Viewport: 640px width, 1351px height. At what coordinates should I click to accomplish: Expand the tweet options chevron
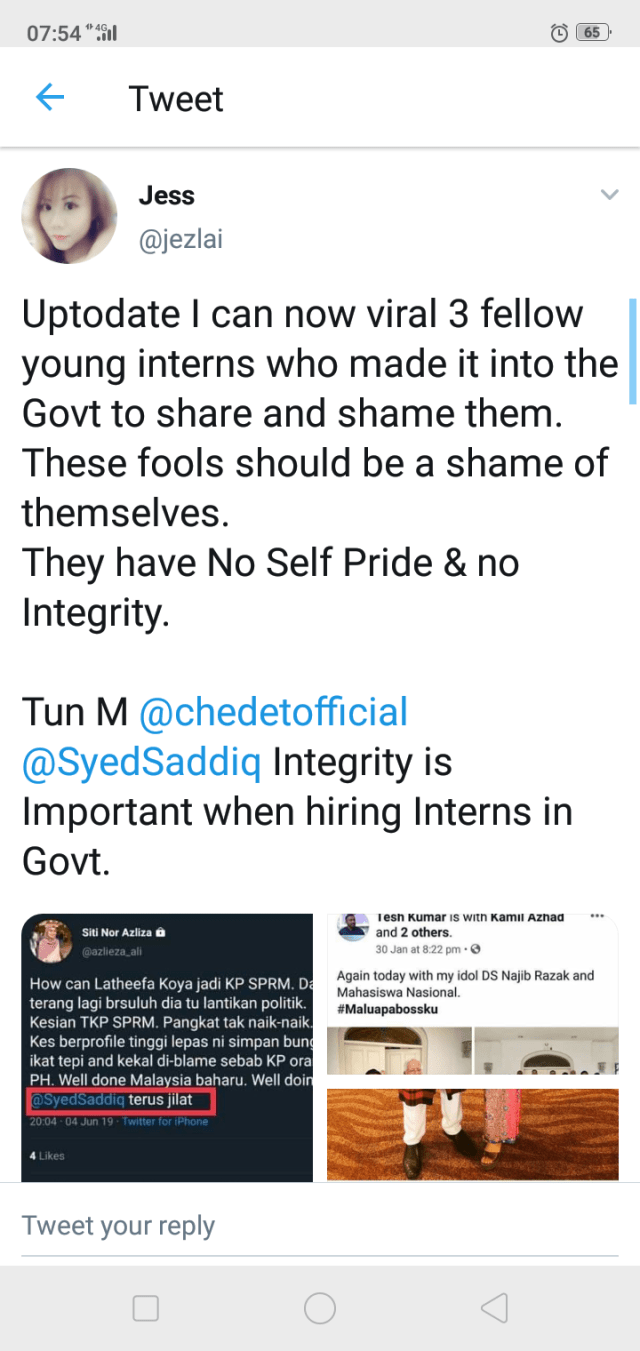click(x=609, y=195)
